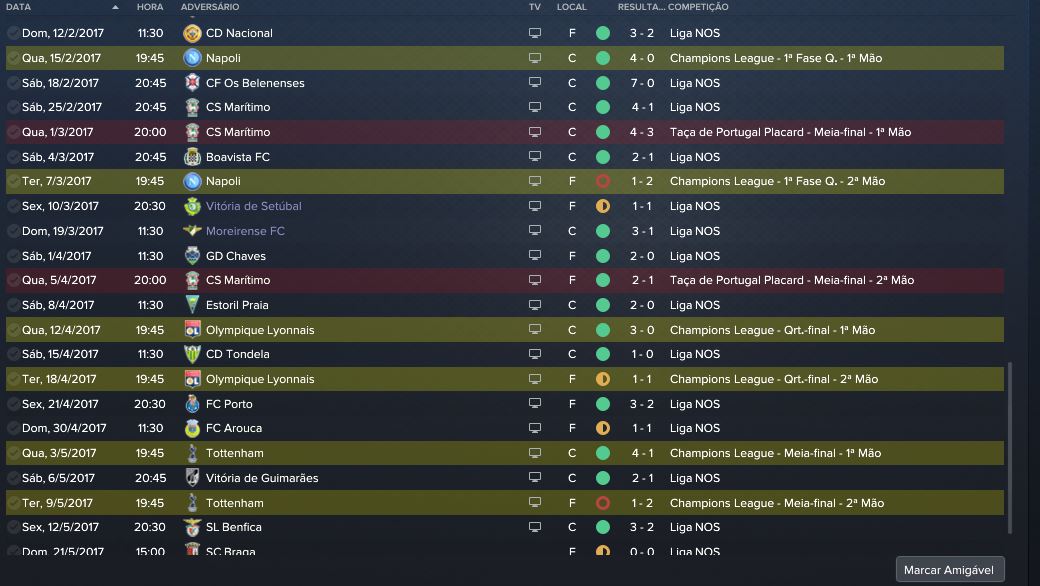Click red loss indicator on 9/5/2017 Tottenham row

click(x=602, y=503)
